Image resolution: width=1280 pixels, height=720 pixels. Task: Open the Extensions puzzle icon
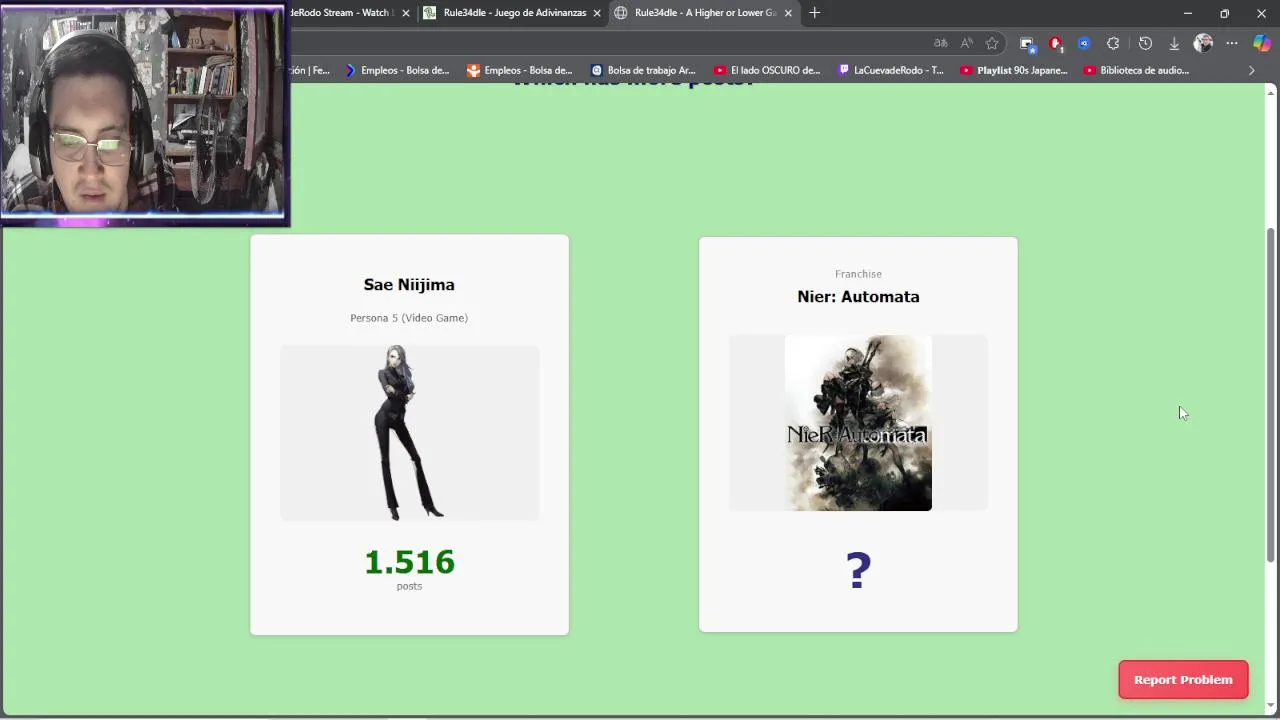[x=1113, y=43]
